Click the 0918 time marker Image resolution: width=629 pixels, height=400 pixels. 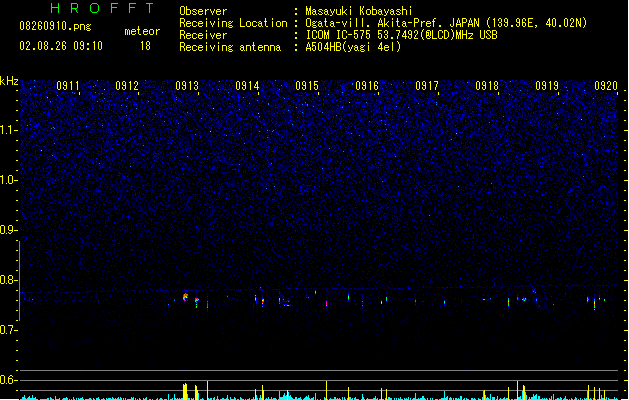[487, 86]
